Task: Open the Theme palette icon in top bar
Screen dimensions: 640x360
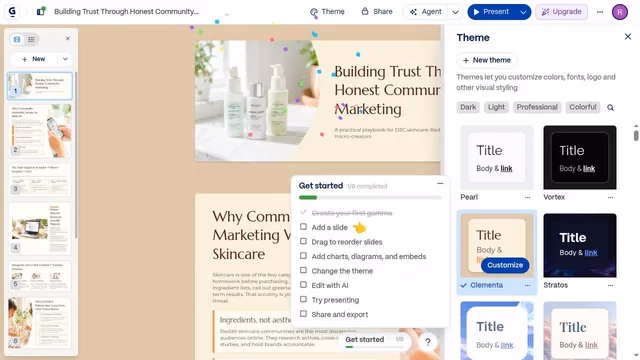Action: 314,12
